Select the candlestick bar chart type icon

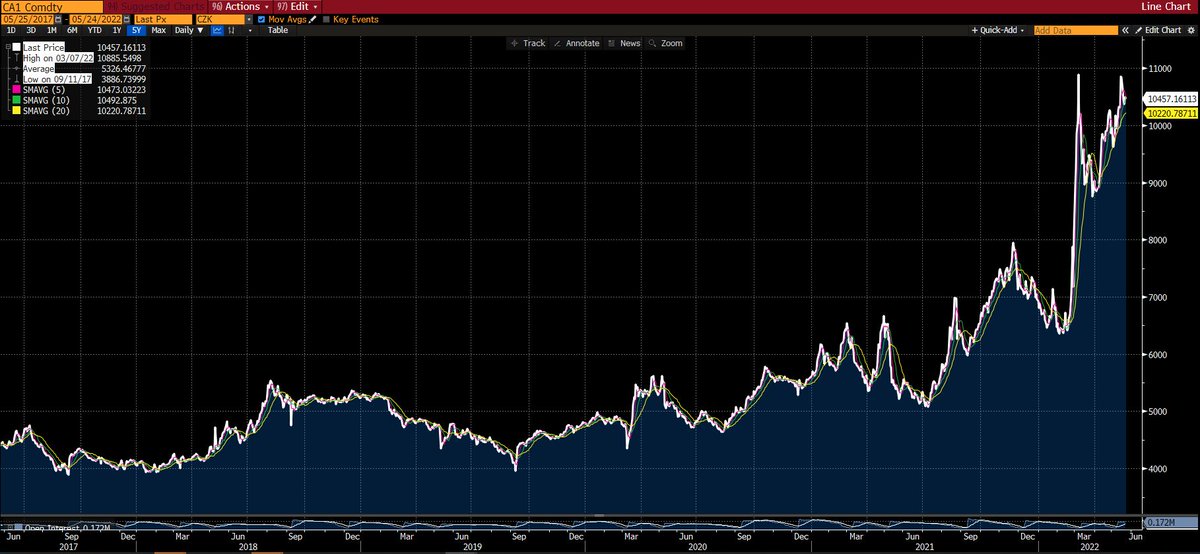pyautogui.click(x=231, y=30)
